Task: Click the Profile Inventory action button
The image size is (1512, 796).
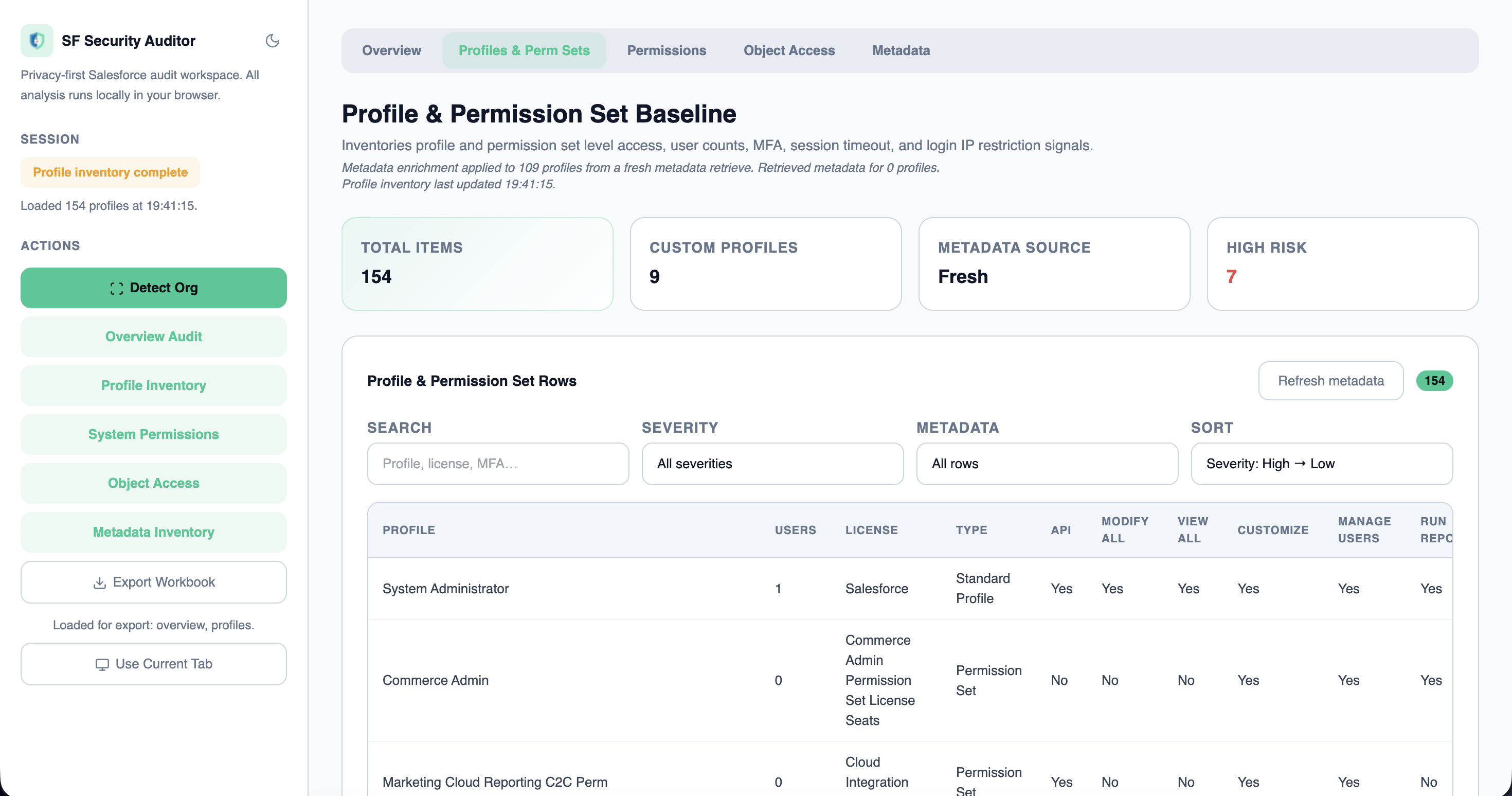Action: 154,385
